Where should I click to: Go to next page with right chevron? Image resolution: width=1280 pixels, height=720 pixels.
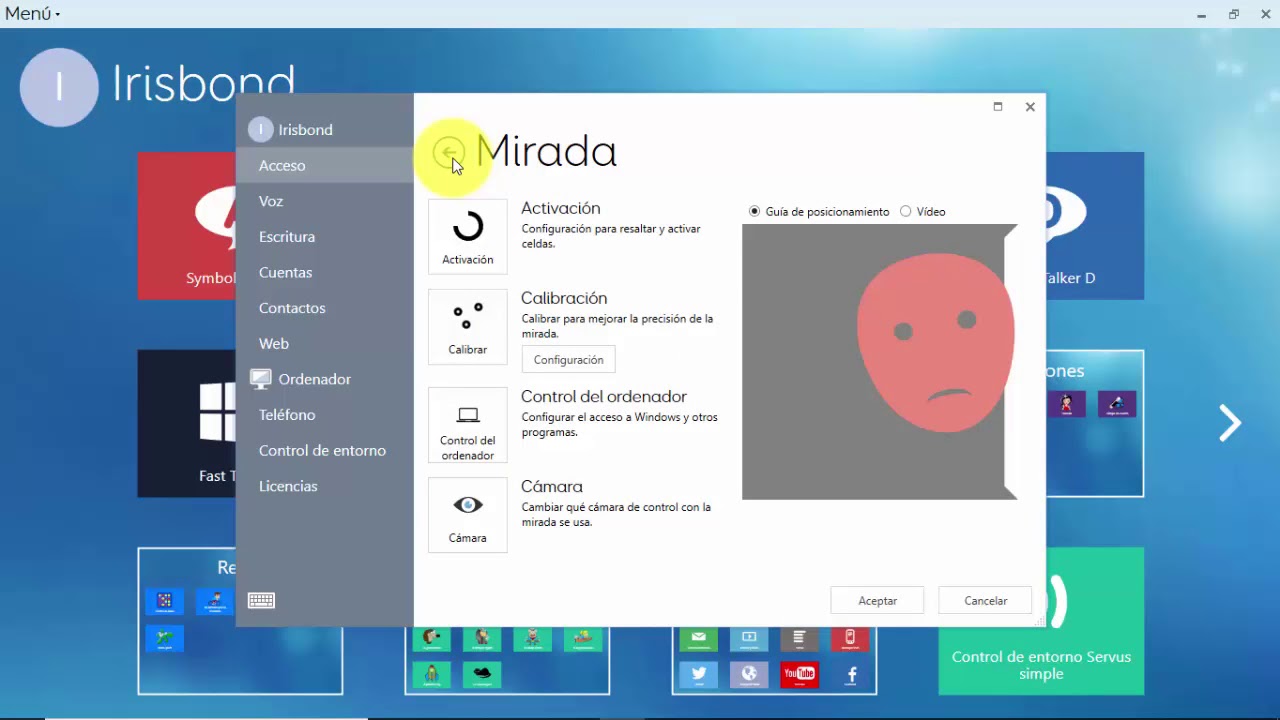(1229, 423)
